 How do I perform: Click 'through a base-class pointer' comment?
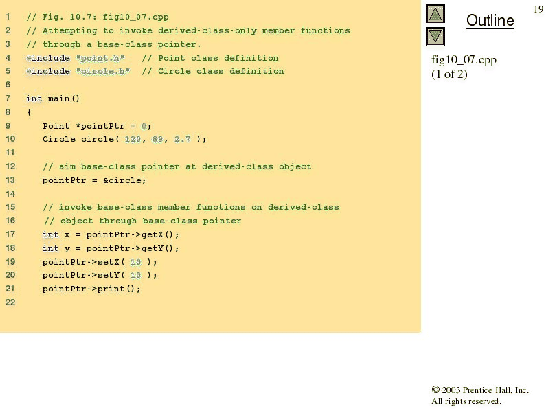pos(113,44)
